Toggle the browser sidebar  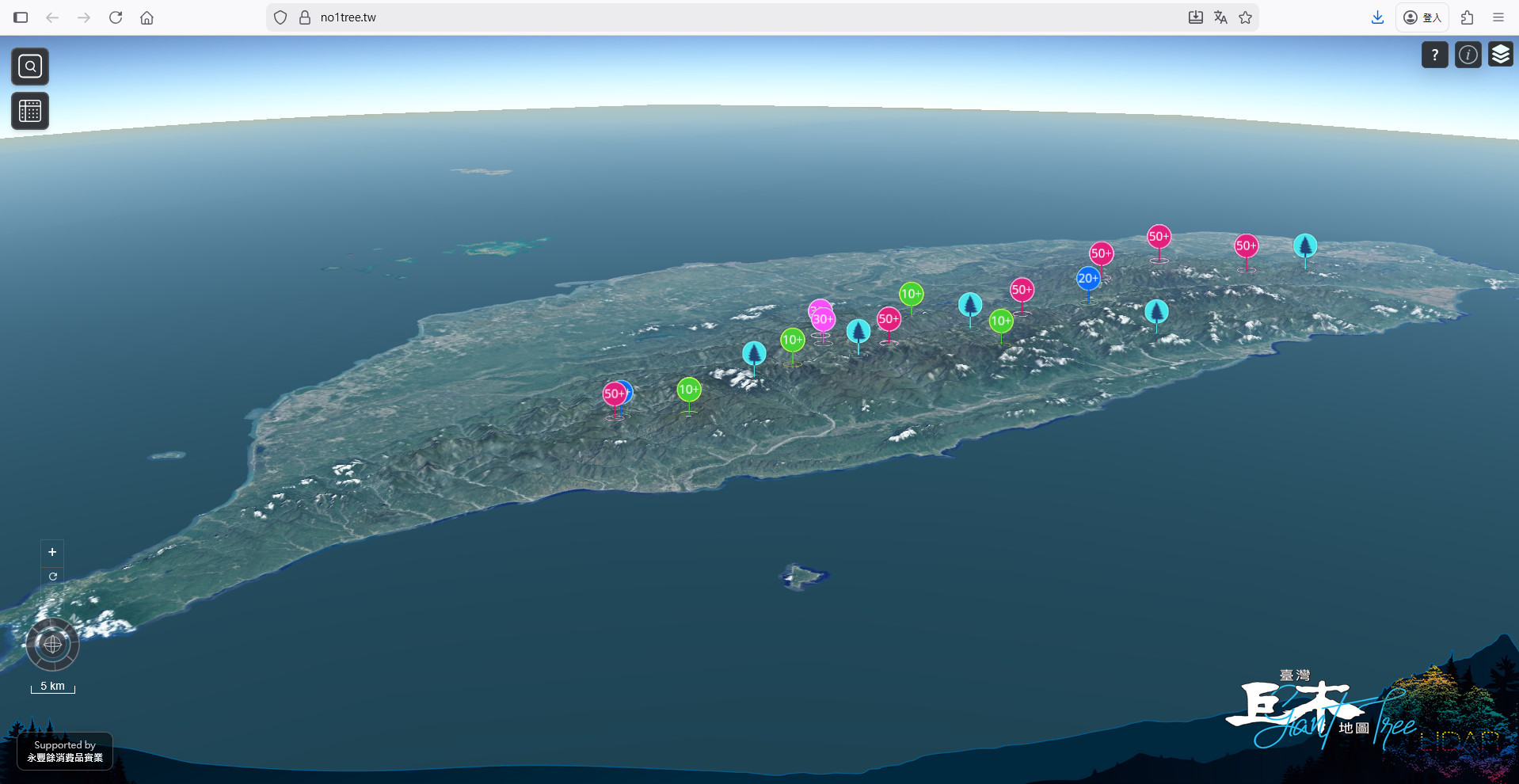[x=21, y=17]
